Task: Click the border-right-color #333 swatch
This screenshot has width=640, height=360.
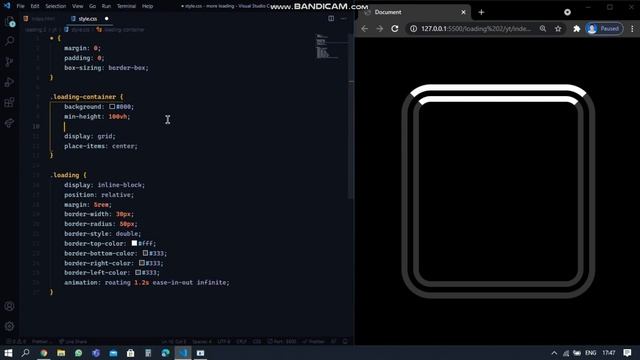Action: click(x=141, y=263)
